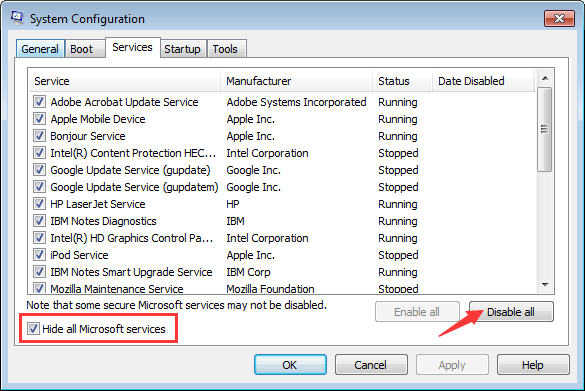This screenshot has height=391, width=585.
Task: Sort by the Service column header
Action: point(125,81)
